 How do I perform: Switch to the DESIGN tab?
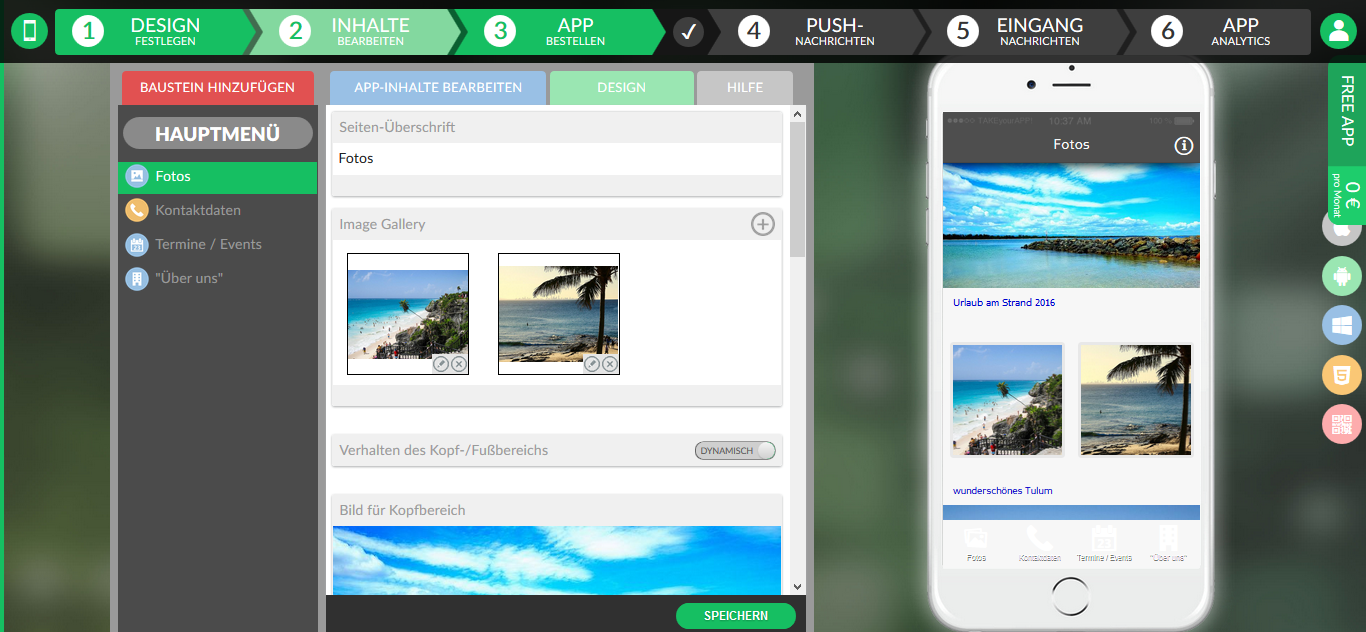pyautogui.click(x=621, y=88)
